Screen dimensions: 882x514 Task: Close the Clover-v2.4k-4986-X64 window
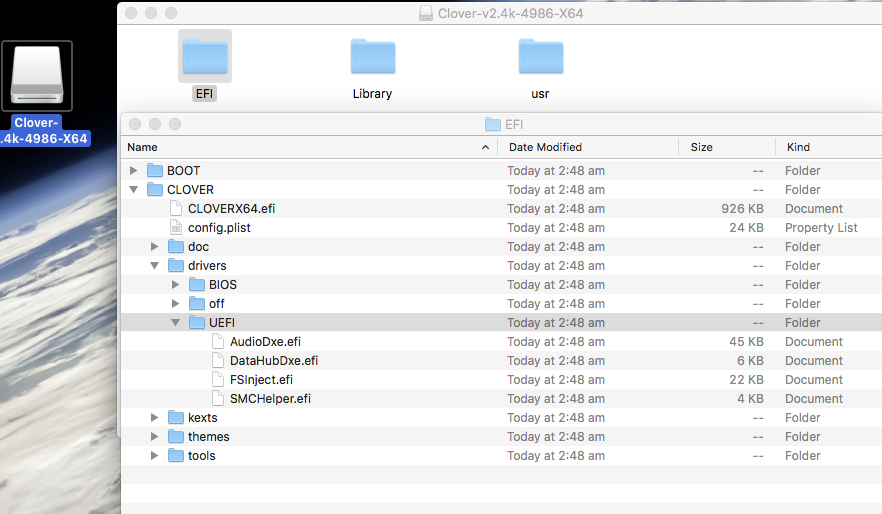[x=131, y=13]
